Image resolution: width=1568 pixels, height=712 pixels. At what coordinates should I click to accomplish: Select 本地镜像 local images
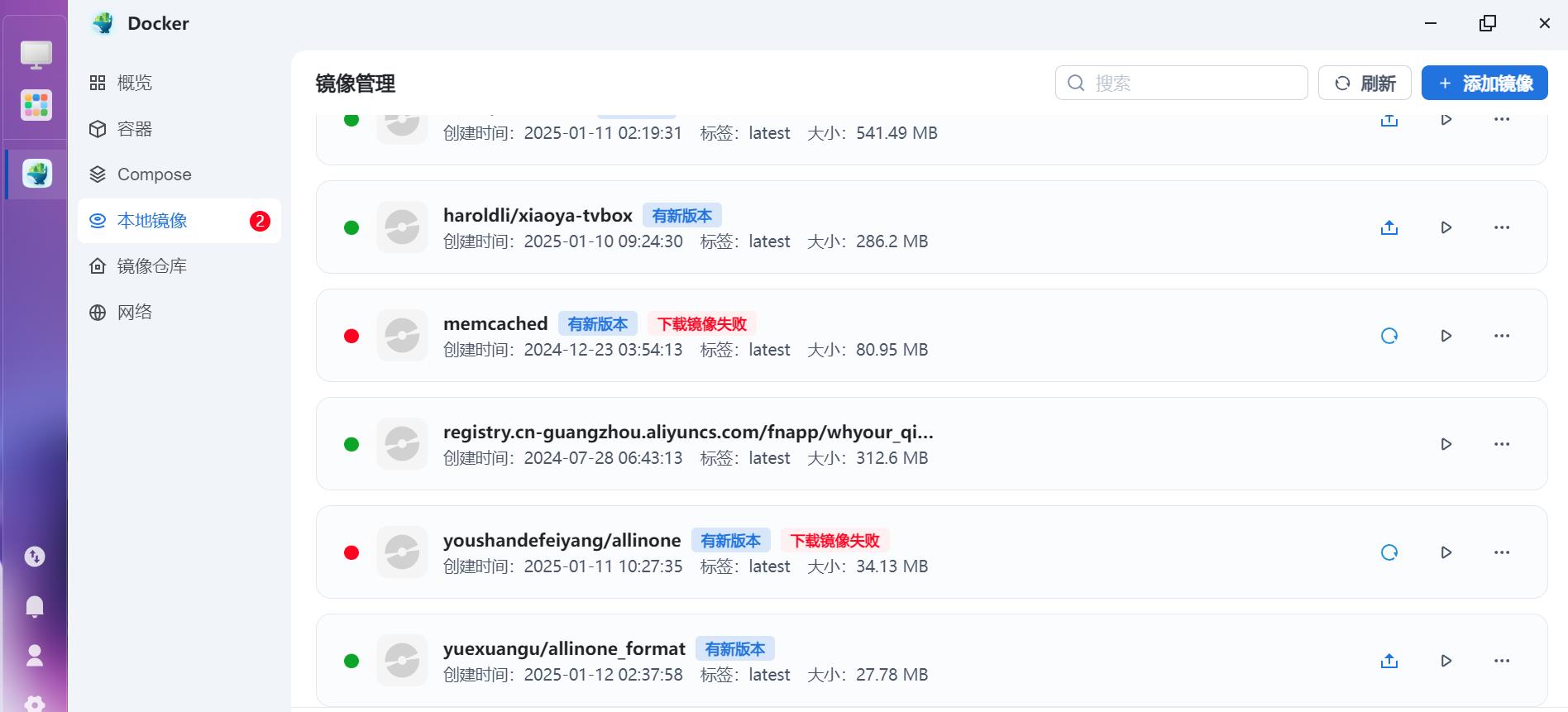[x=179, y=221]
